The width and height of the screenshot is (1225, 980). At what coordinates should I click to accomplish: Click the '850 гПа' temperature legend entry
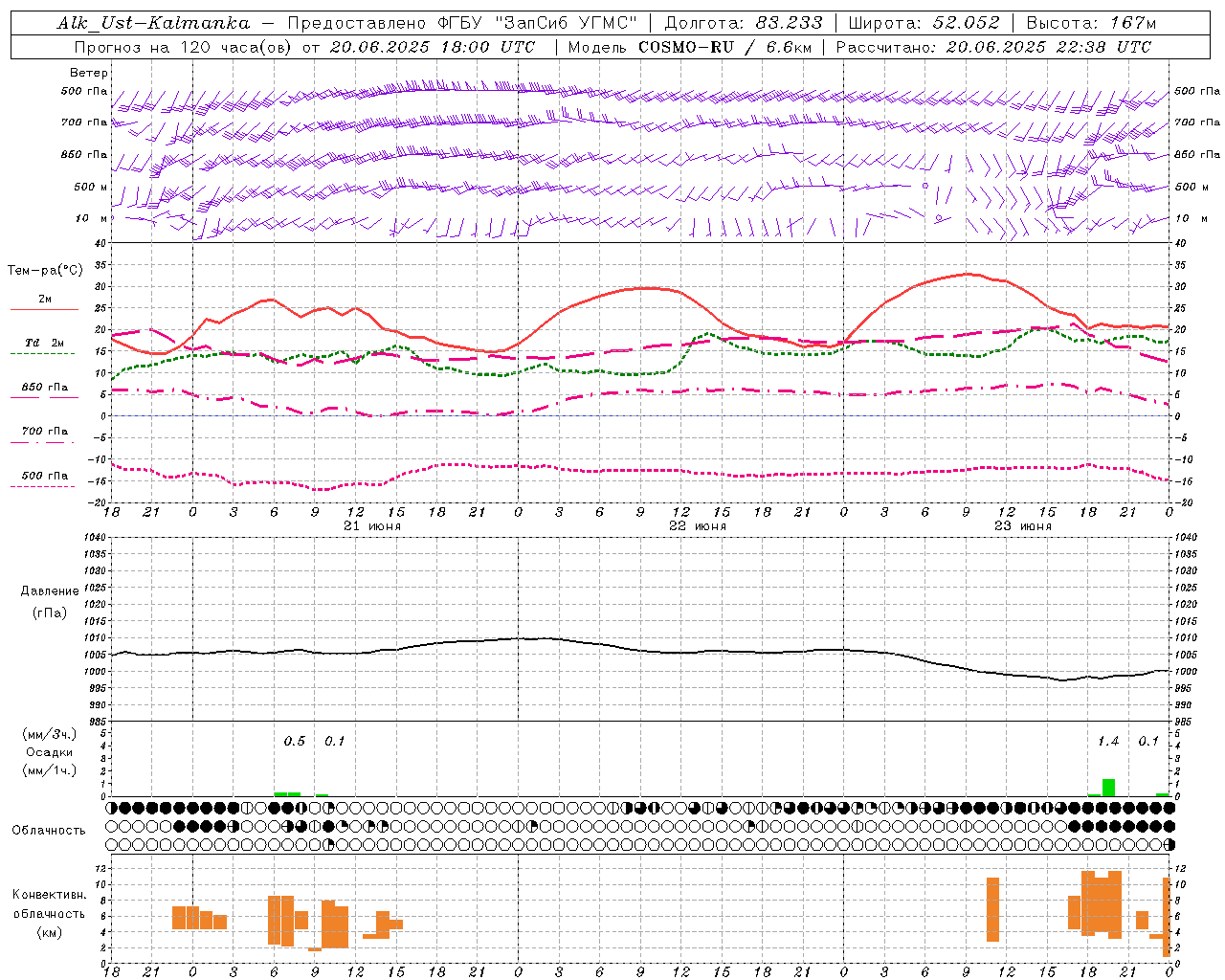(x=45, y=388)
